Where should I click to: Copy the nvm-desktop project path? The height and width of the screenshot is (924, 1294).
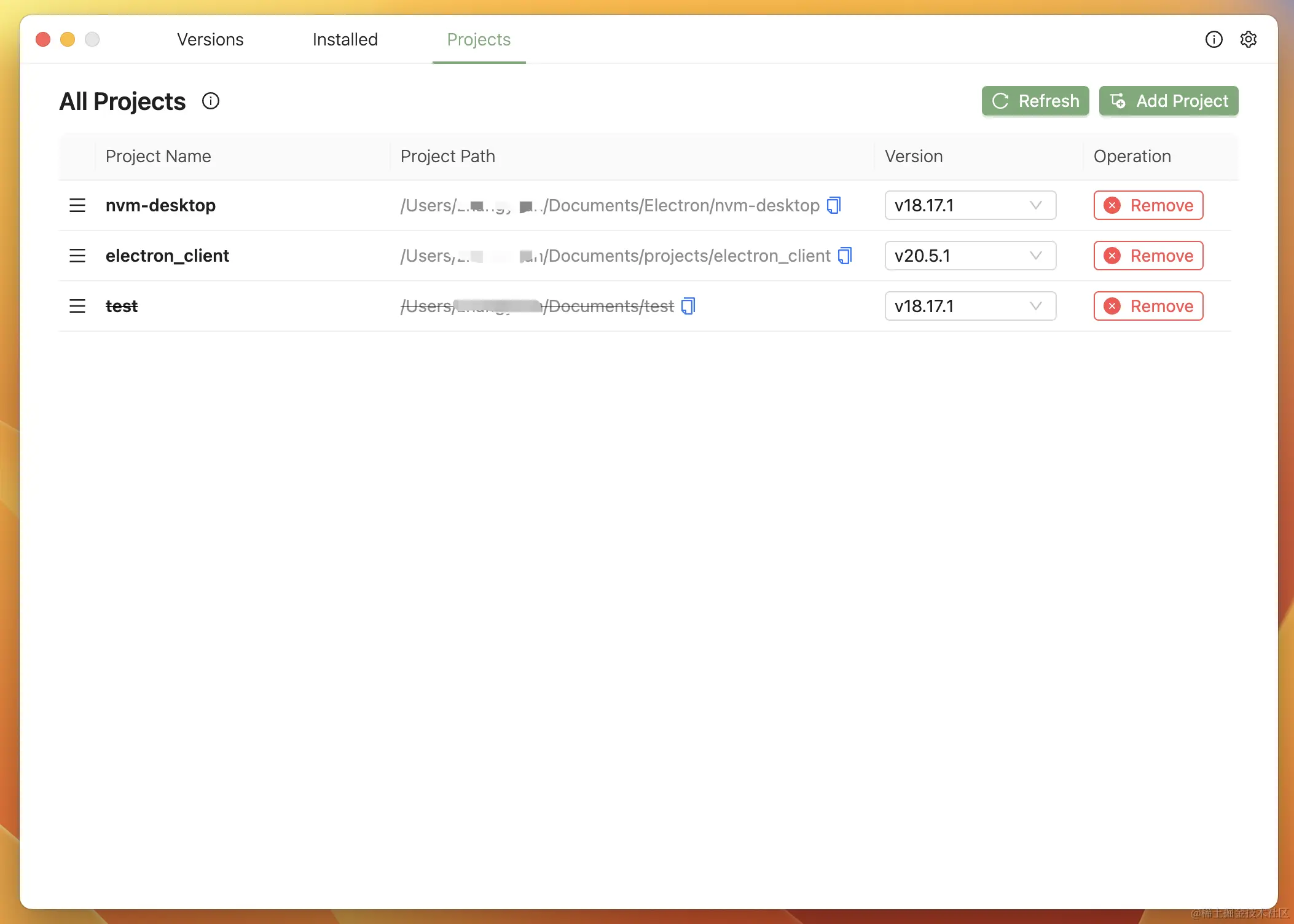834,205
